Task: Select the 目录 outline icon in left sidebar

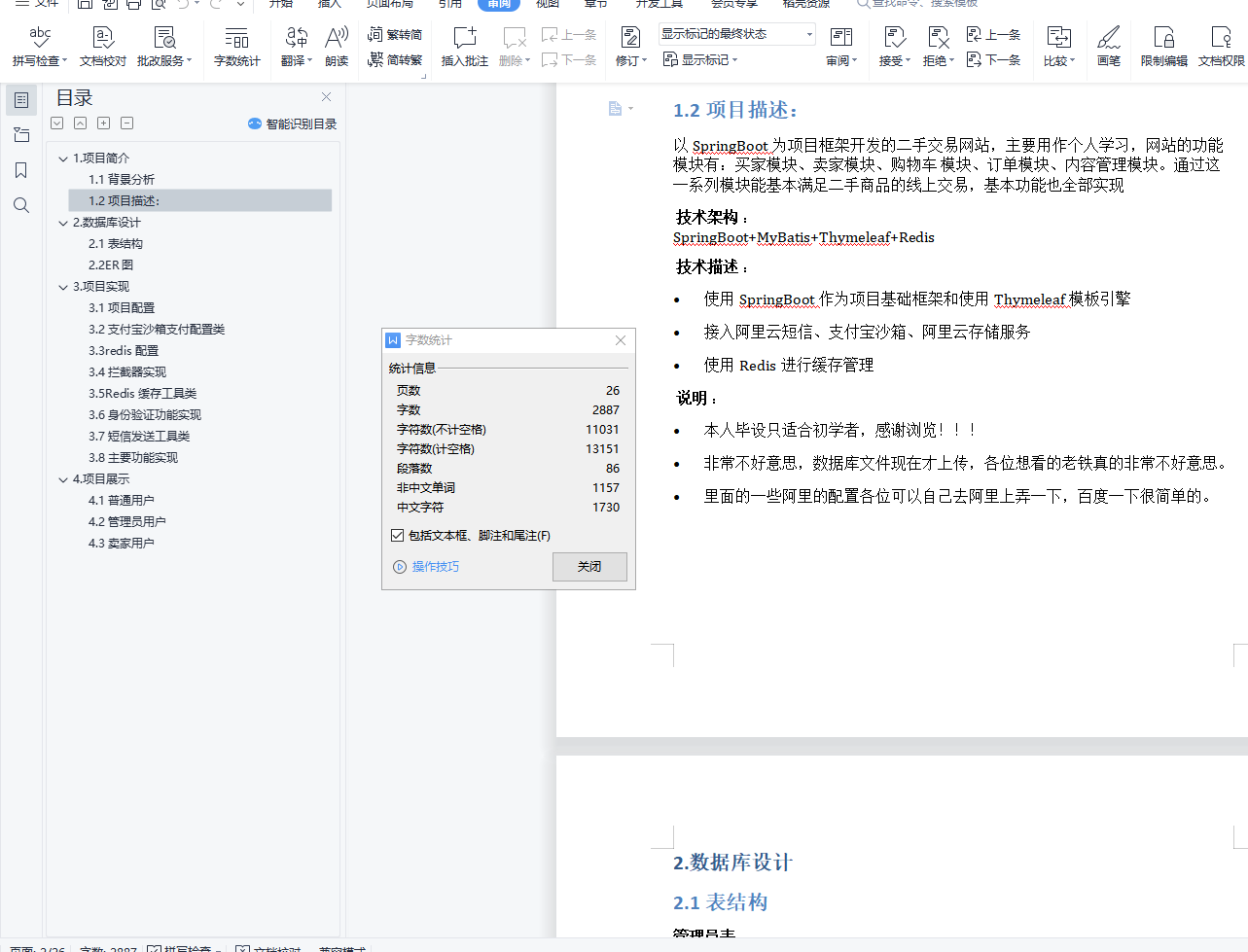Action: 21,99
